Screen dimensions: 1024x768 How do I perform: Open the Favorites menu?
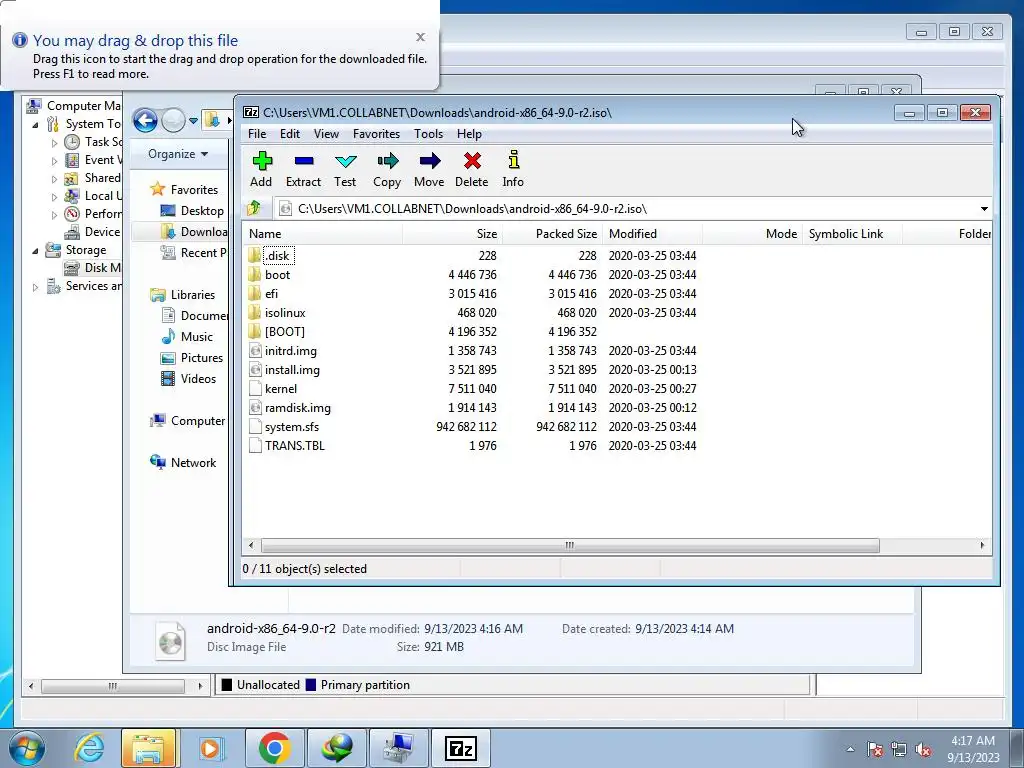click(376, 134)
